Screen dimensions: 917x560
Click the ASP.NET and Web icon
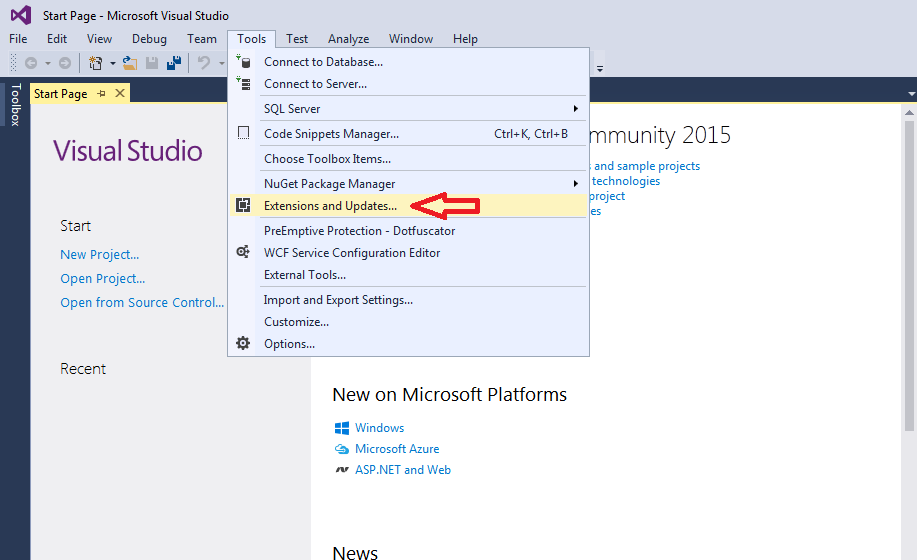(x=342, y=470)
